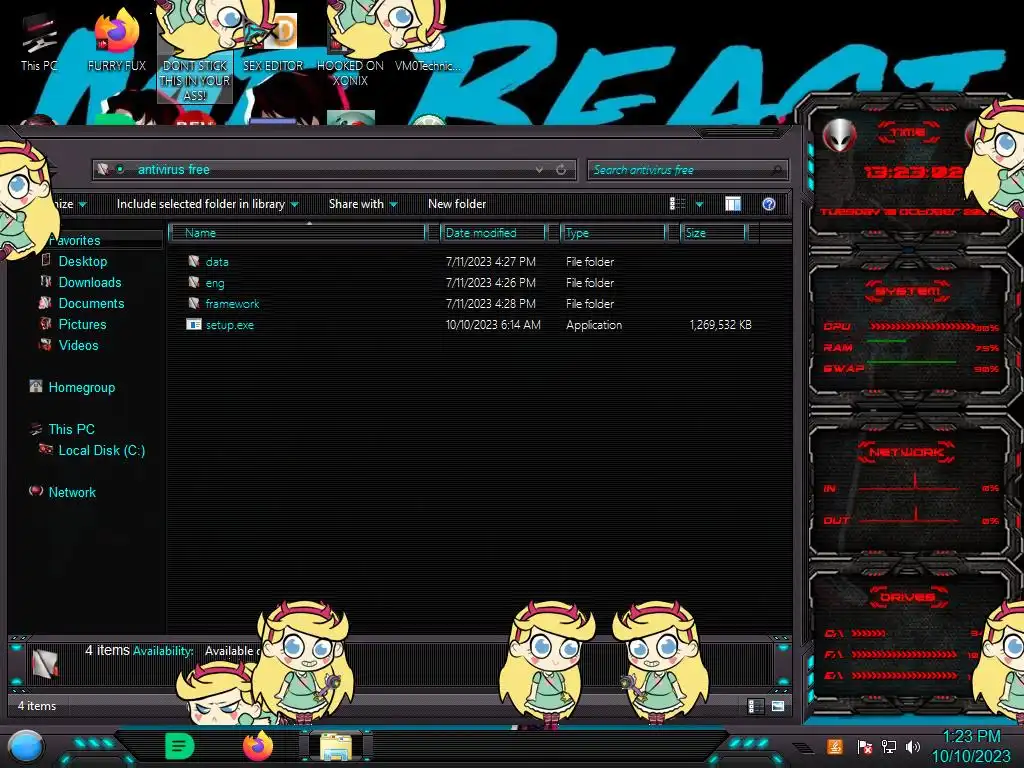
Task: Open Videos in navigation pane
Action: click(78, 345)
